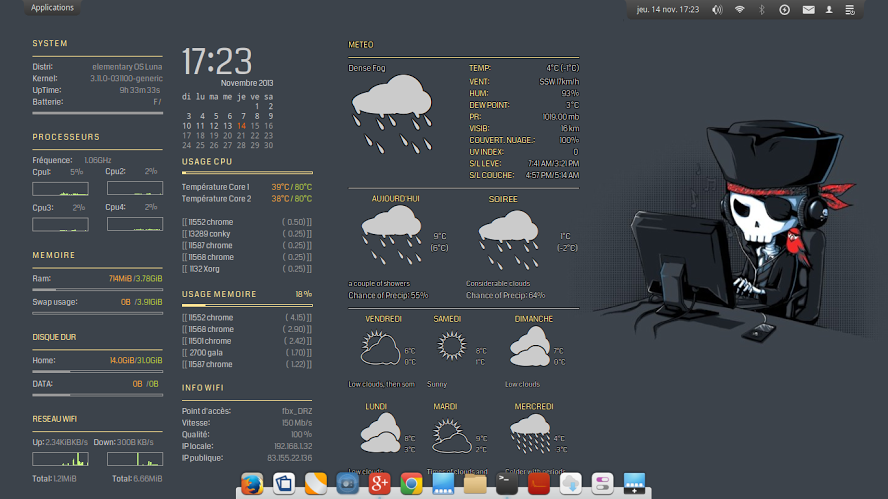Click the Fréquence '1.06GHz' value
Screen dimensions: 888x499
97,160
